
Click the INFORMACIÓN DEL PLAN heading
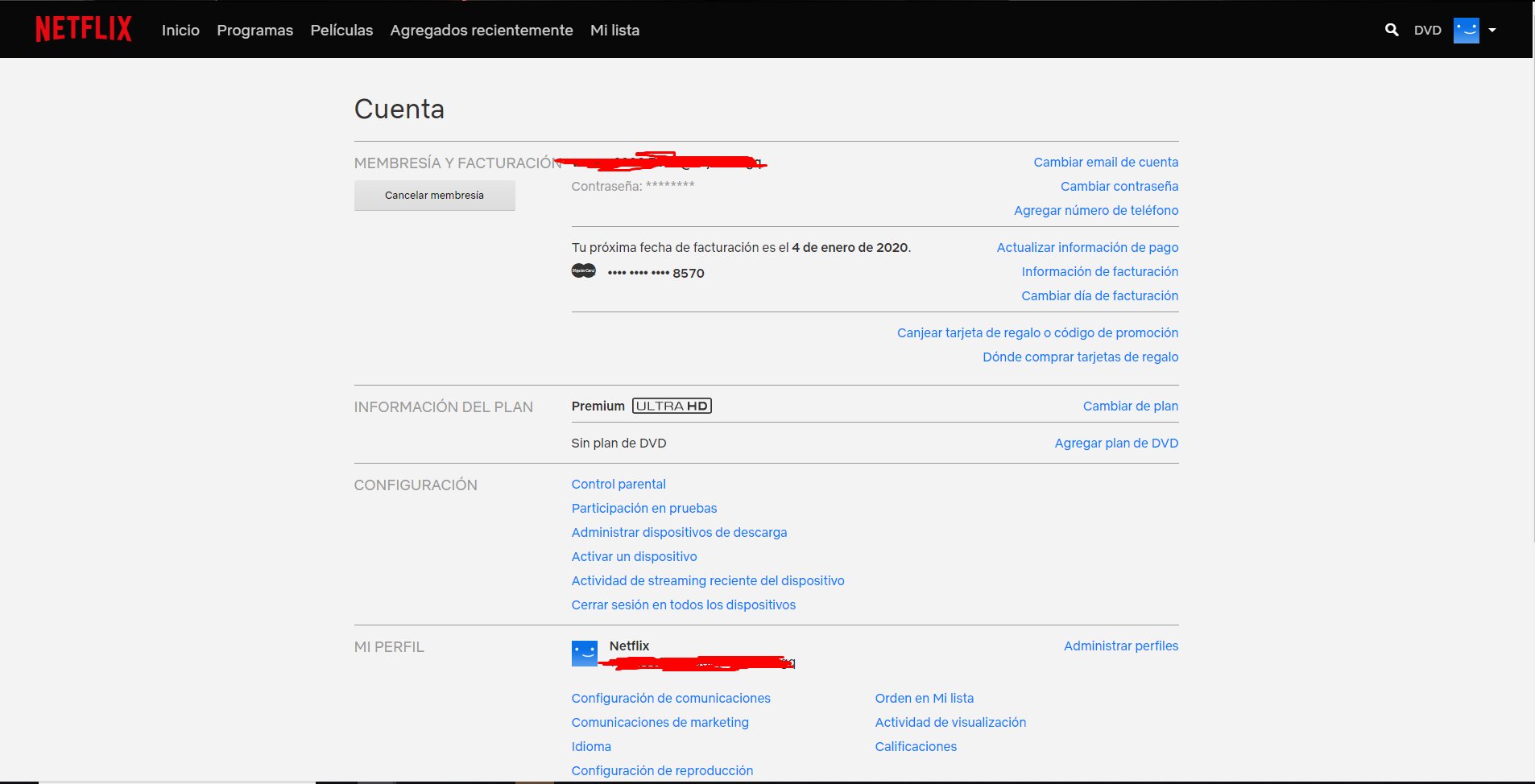[444, 406]
